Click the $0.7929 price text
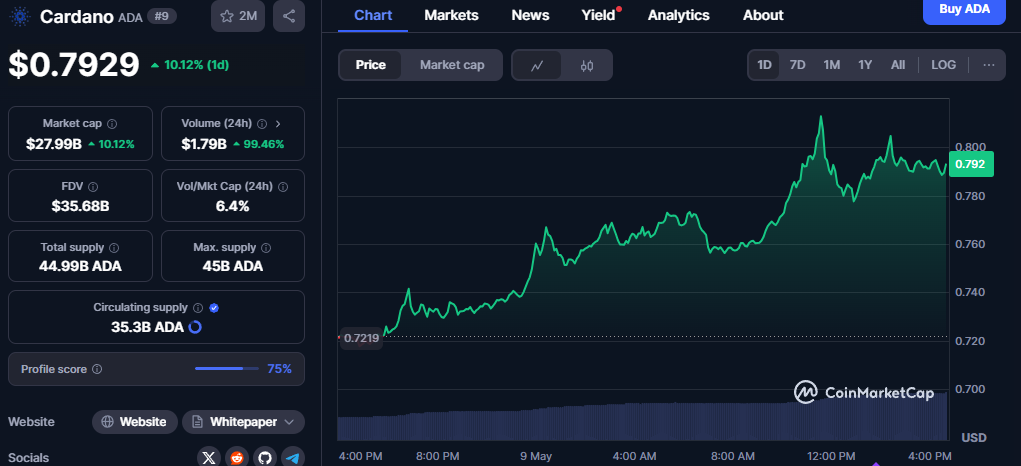1021x466 pixels. [x=74, y=64]
